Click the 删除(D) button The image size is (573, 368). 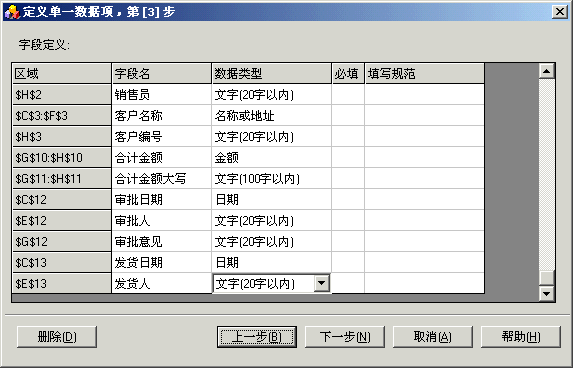point(57,337)
